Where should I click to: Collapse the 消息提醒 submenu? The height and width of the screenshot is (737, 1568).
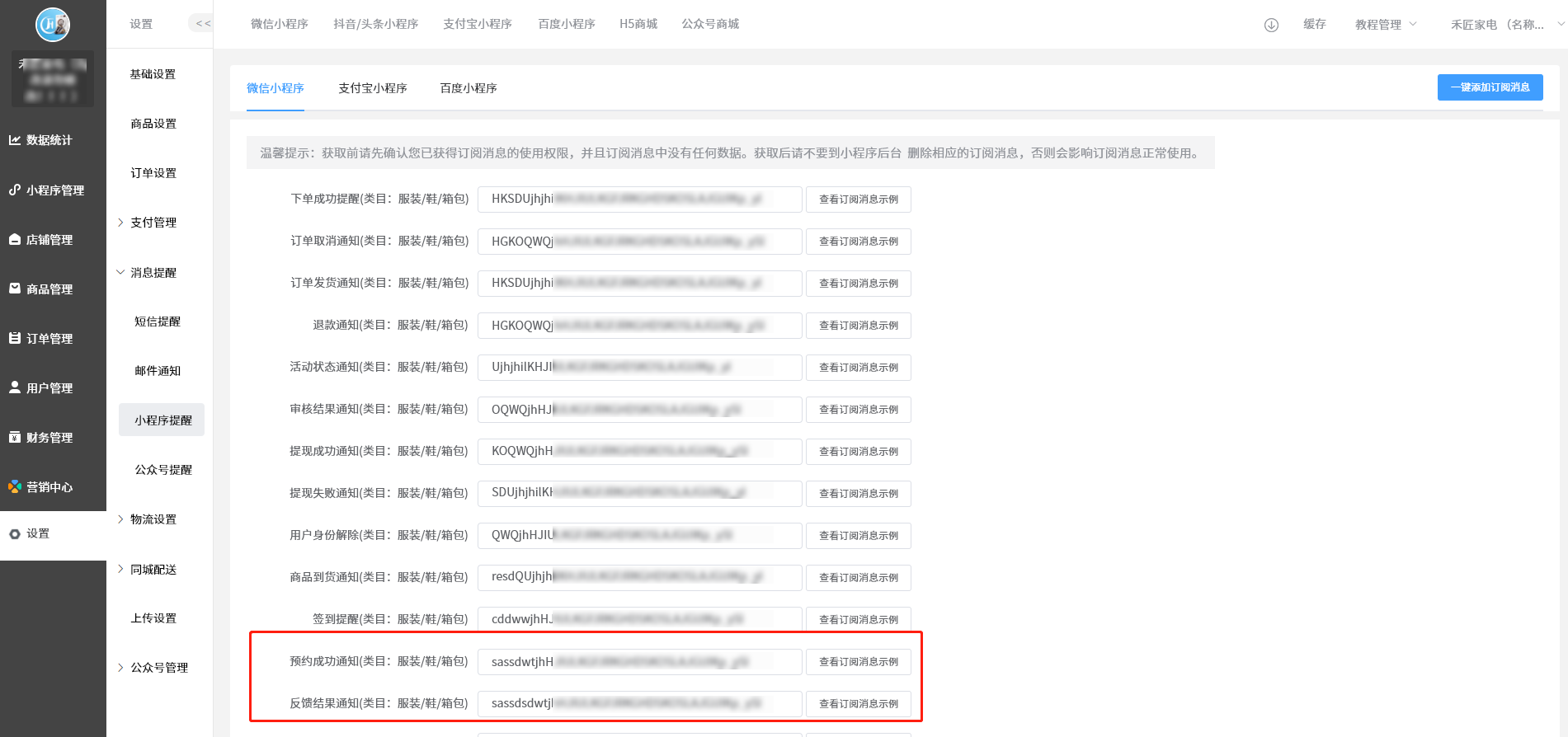pyautogui.click(x=120, y=272)
